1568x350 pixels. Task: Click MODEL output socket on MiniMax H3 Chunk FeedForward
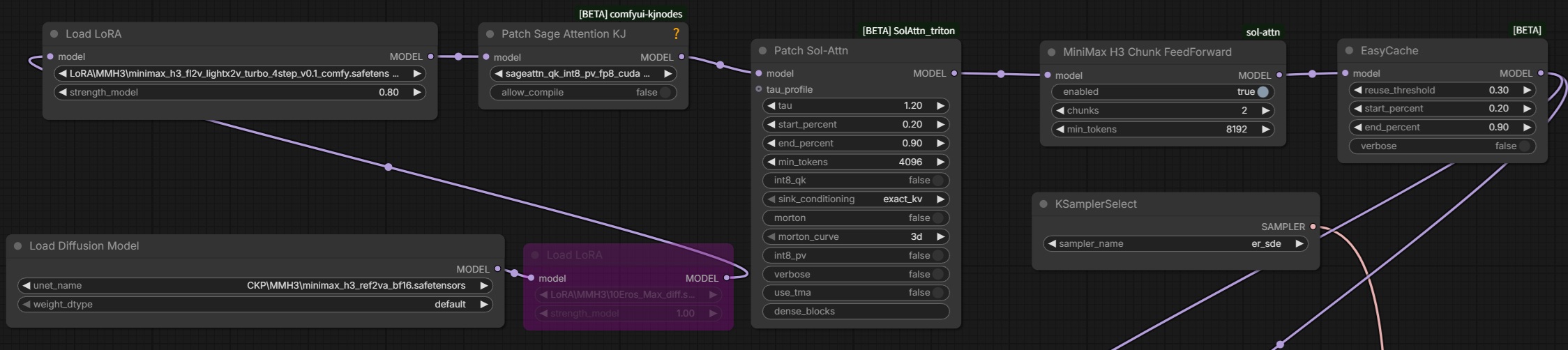point(1279,75)
